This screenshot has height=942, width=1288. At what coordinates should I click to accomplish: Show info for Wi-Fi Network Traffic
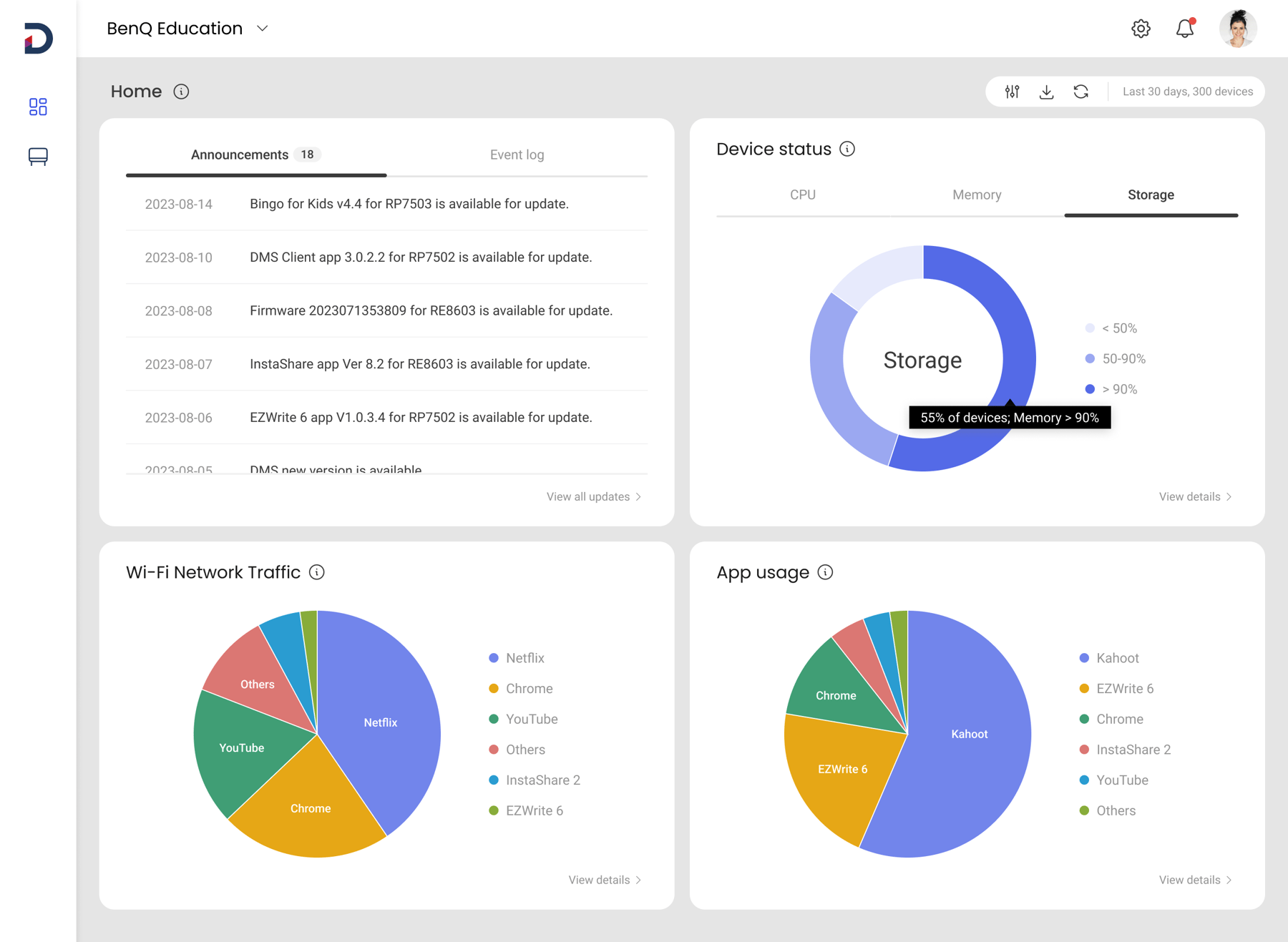[317, 572]
